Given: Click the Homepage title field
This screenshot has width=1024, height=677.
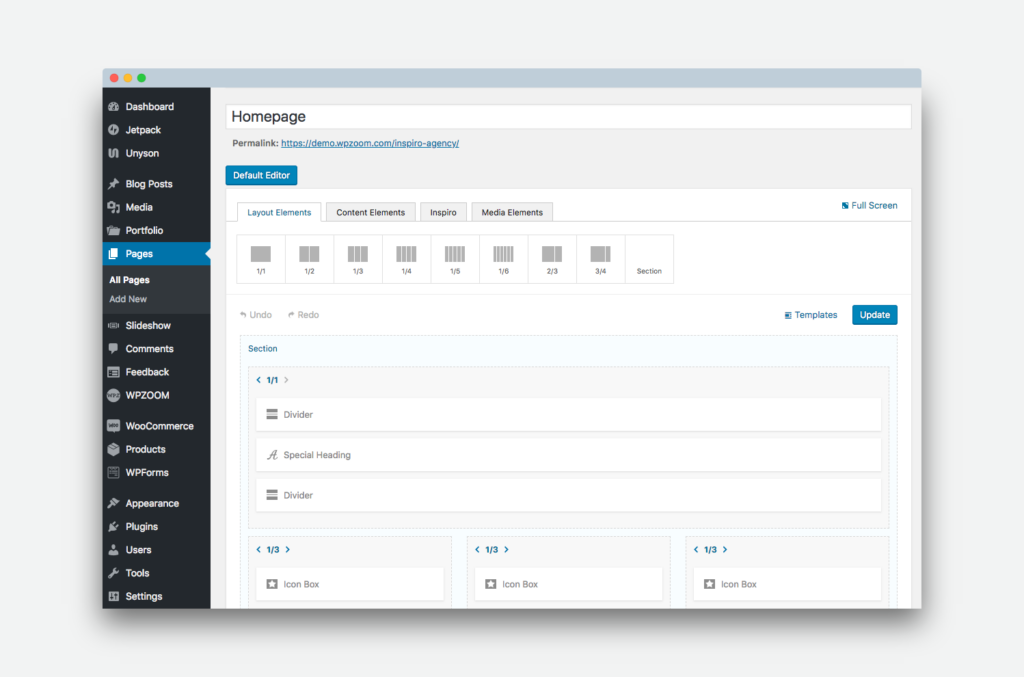Looking at the screenshot, I should (568, 116).
